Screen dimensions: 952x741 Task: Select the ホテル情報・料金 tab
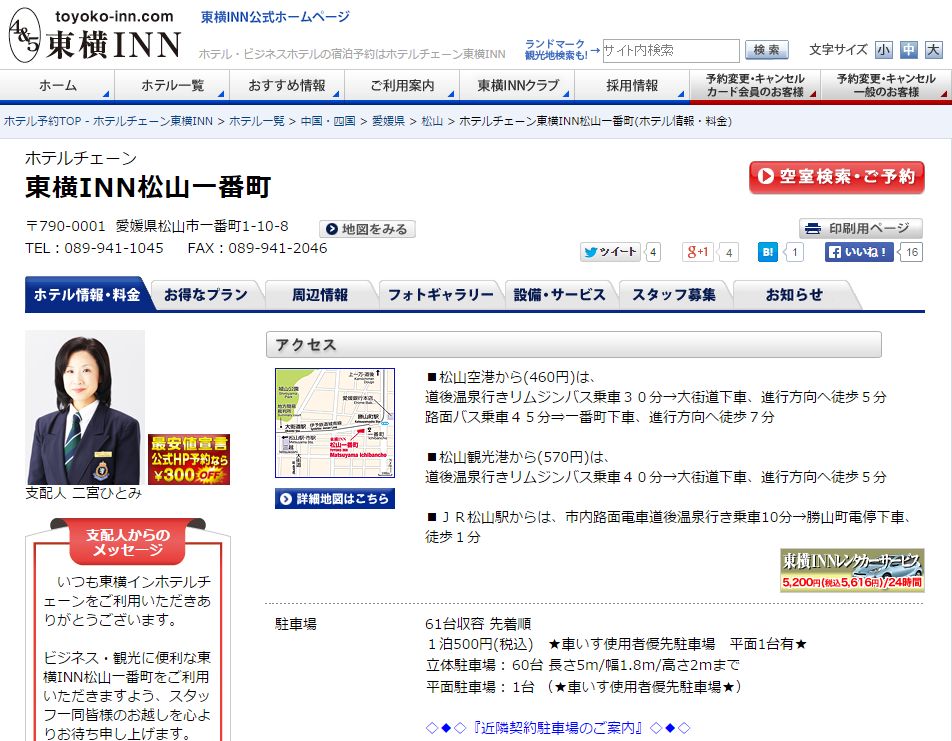87,295
